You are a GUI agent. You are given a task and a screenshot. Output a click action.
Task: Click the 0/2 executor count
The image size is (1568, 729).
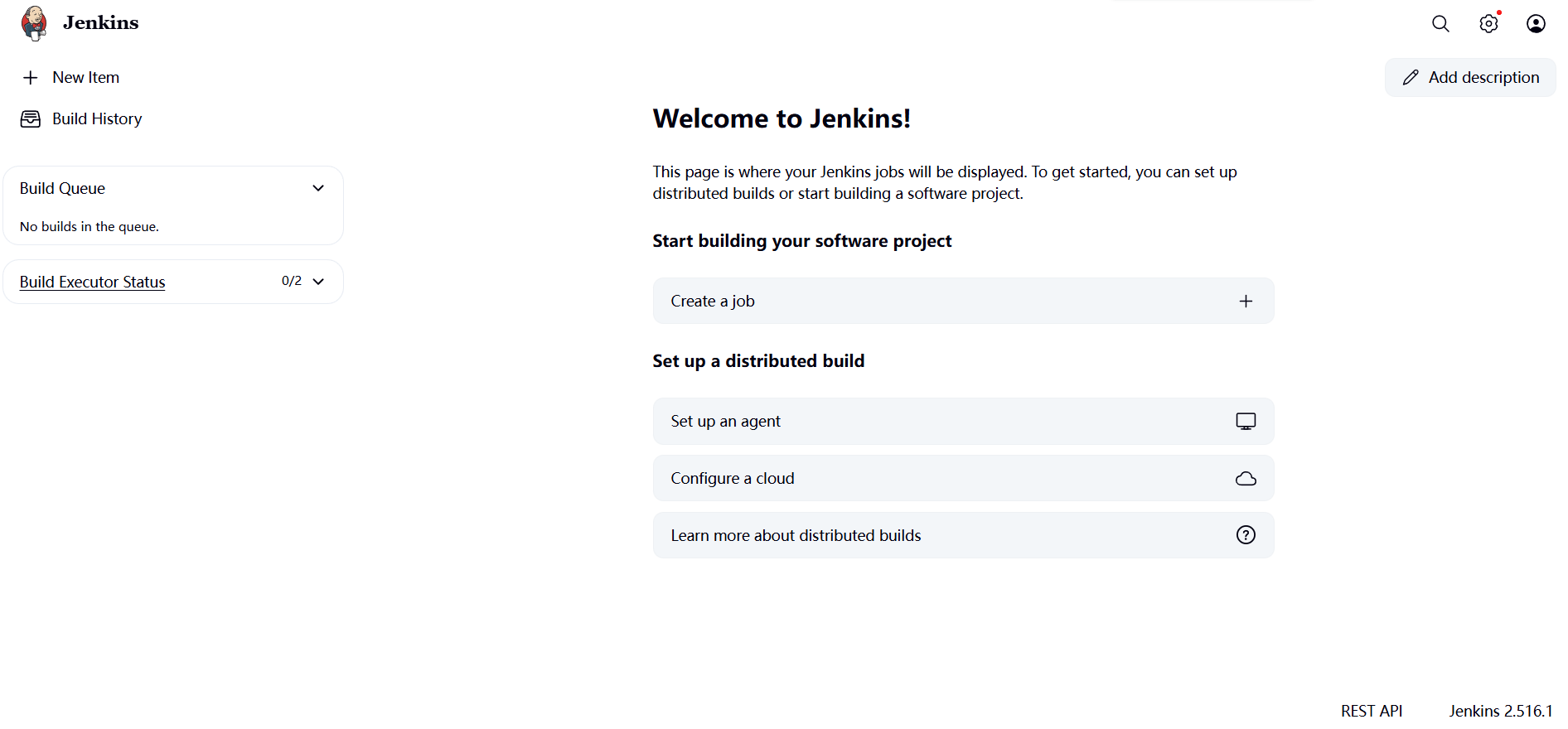pyautogui.click(x=292, y=282)
